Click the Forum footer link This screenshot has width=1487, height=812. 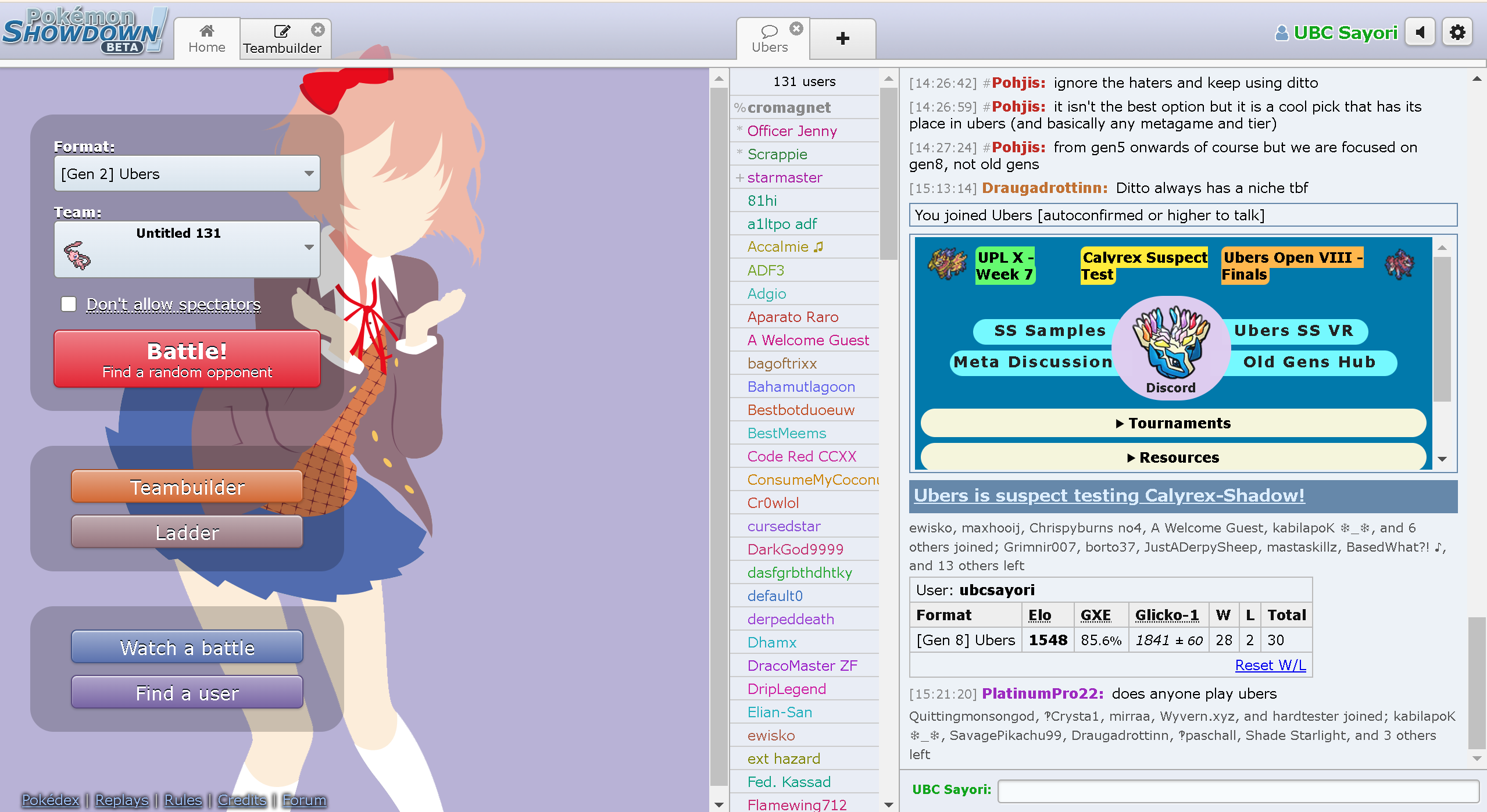coord(305,800)
